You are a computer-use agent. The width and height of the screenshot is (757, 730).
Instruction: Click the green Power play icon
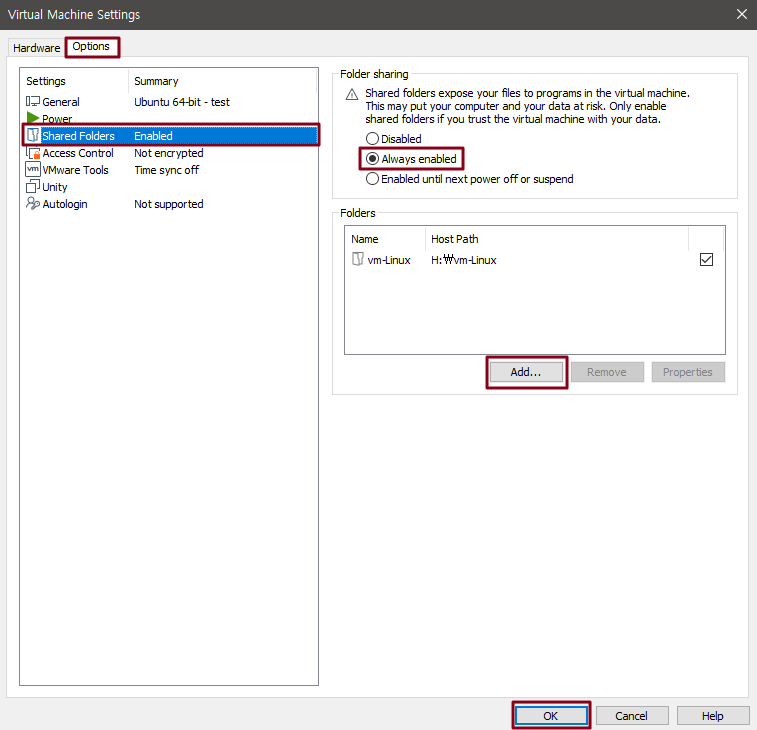pos(33,117)
